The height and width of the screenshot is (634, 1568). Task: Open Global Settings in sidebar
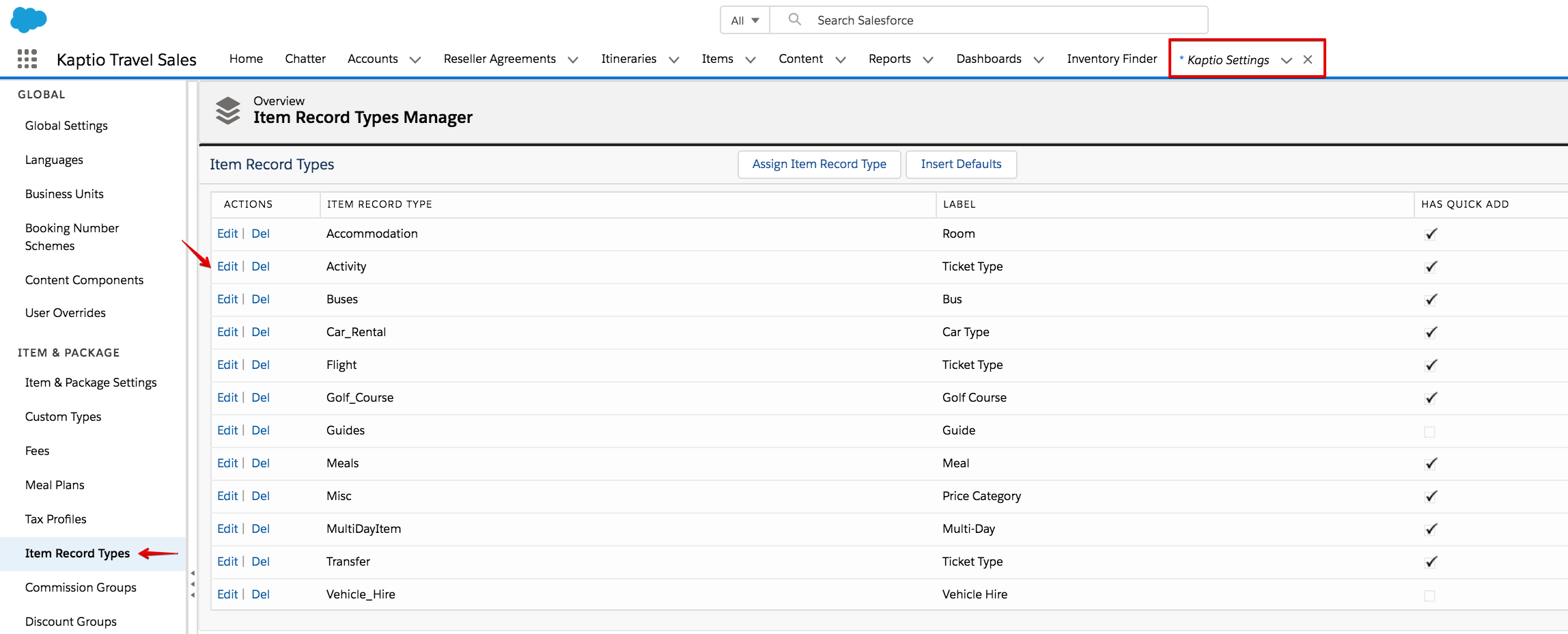point(66,126)
